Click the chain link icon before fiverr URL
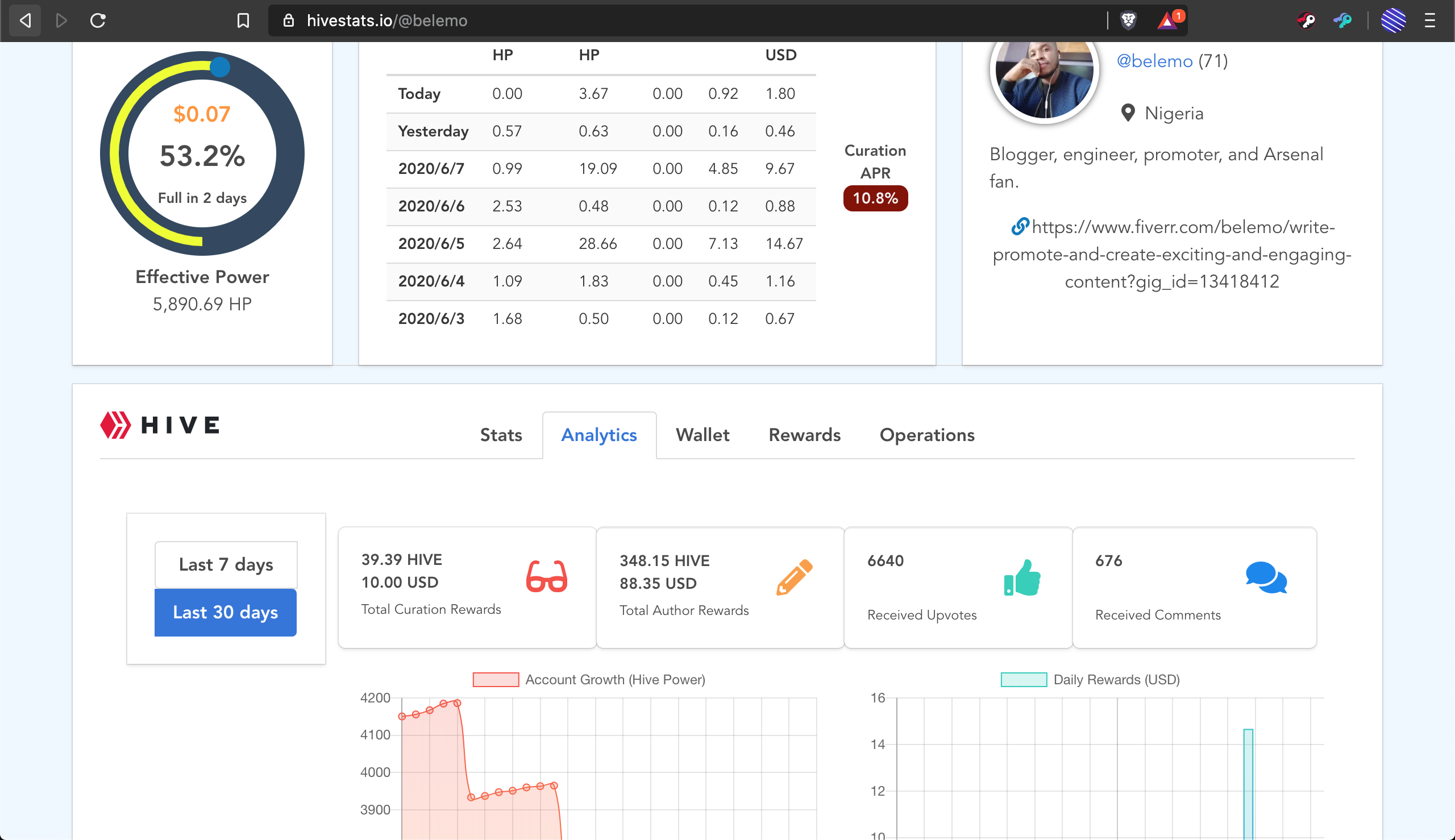Image resolution: width=1455 pixels, height=840 pixels. pos(1020,226)
